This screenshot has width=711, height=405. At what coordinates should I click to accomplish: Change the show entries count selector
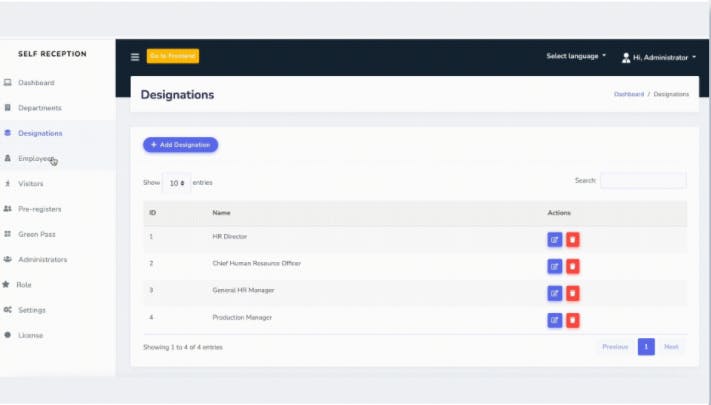pyautogui.click(x=176, y=183)
